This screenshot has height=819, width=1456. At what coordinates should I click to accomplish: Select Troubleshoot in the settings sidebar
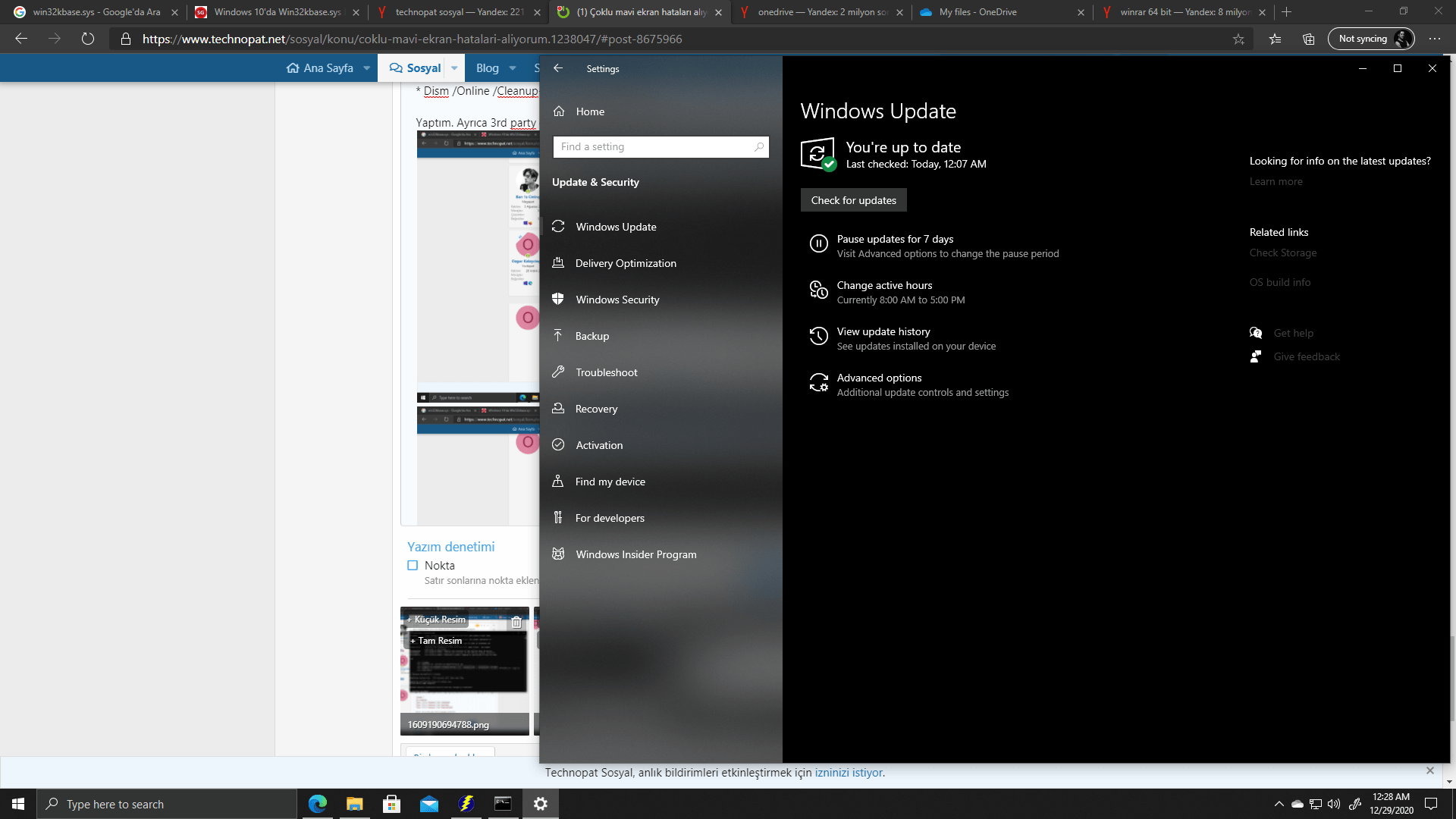pyautogui.click(x=606, y=372)
